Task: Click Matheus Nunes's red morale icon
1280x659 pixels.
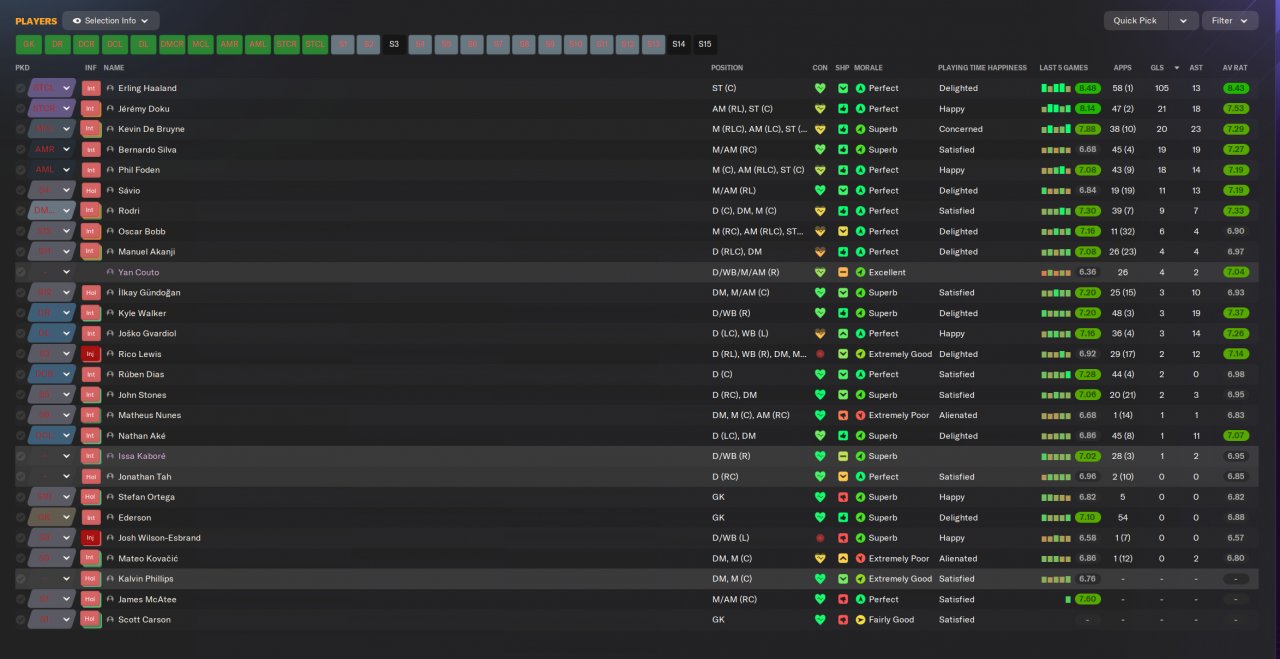Action: [x=860, y=415]
